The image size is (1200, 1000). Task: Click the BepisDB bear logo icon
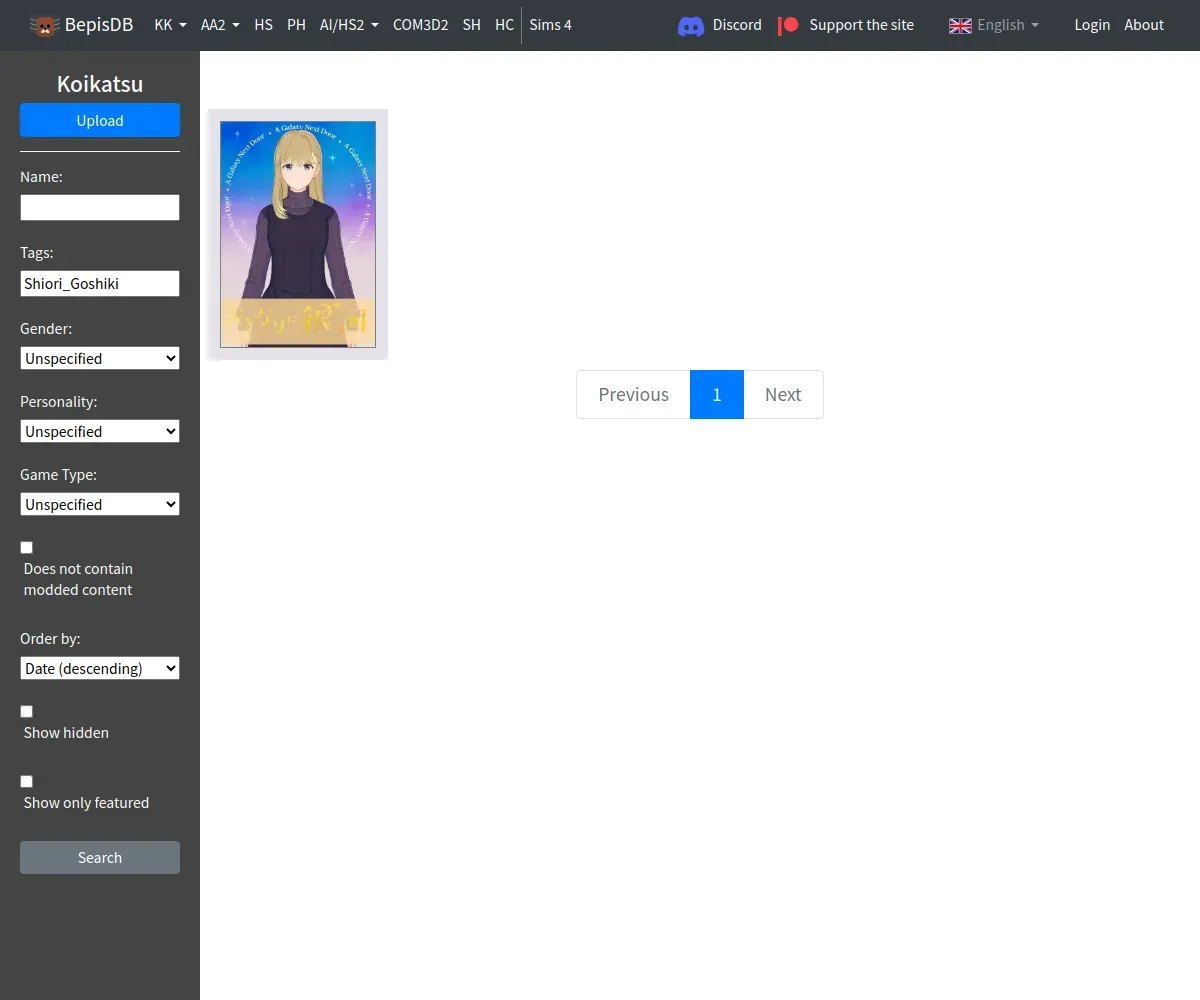pyautogui.click(x=44, y=25)
